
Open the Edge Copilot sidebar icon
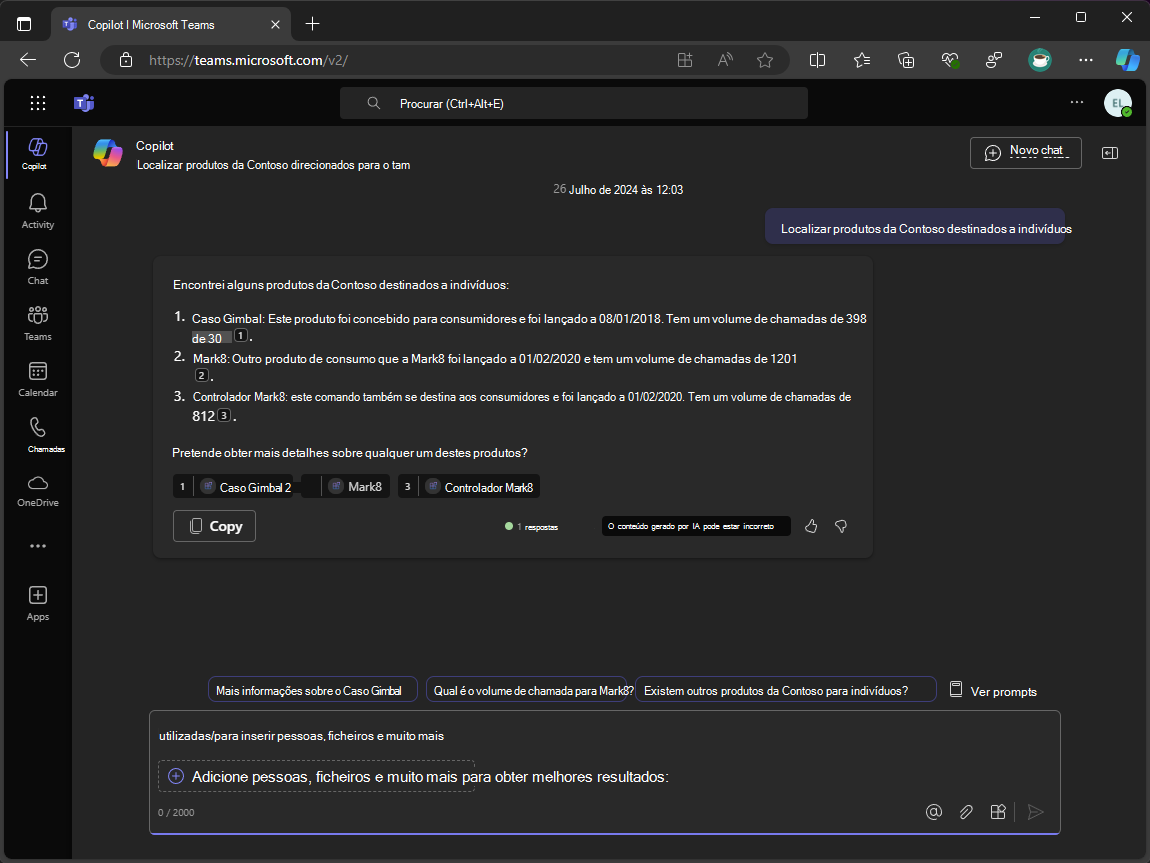1127,60
